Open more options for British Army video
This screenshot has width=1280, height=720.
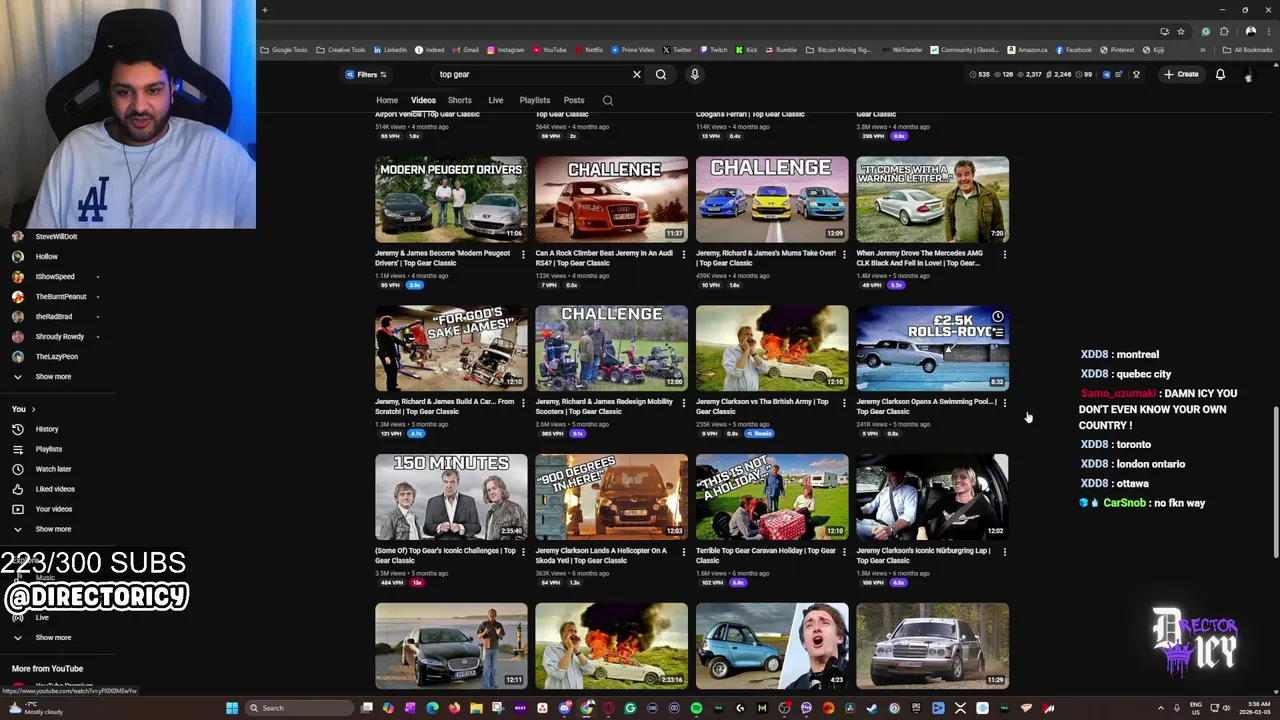tap(844, 403)
